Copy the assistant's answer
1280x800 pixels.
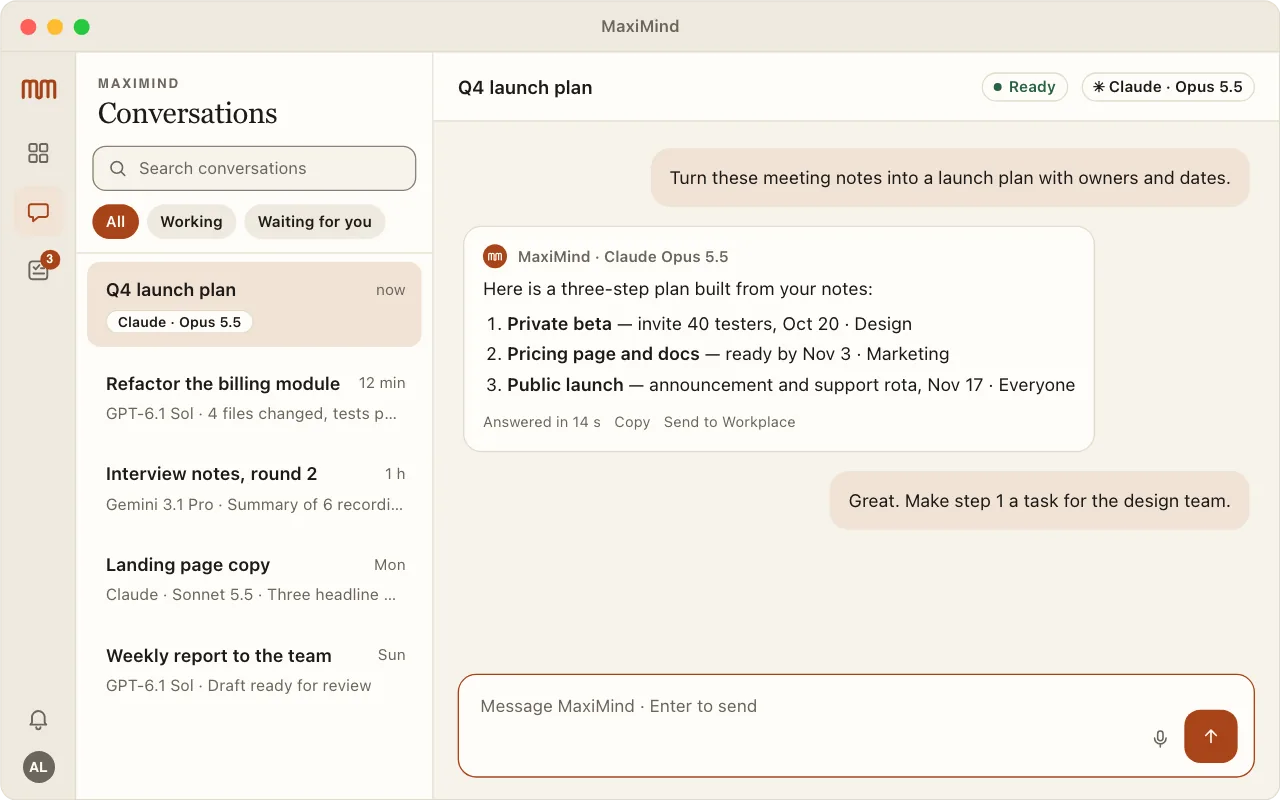pyautogui.click(x=632, y=422)
